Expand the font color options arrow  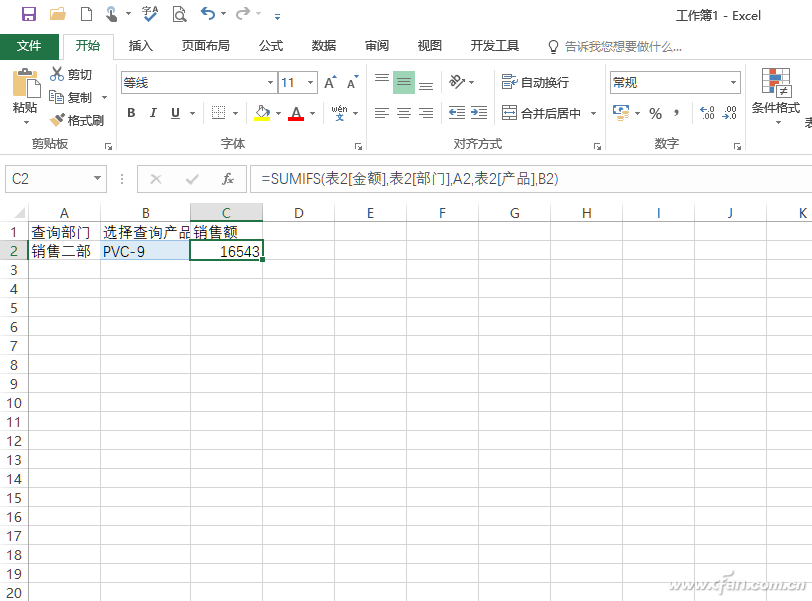coord(313,113)
